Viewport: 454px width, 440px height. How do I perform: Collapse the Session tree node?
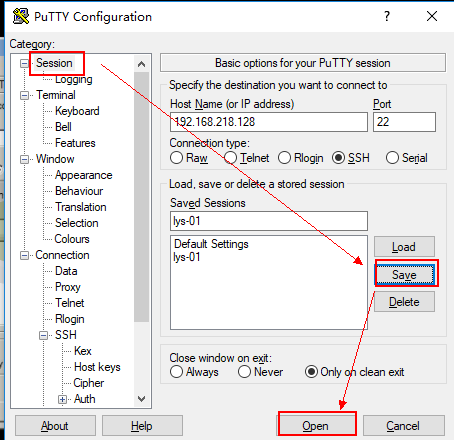point(24,63)
